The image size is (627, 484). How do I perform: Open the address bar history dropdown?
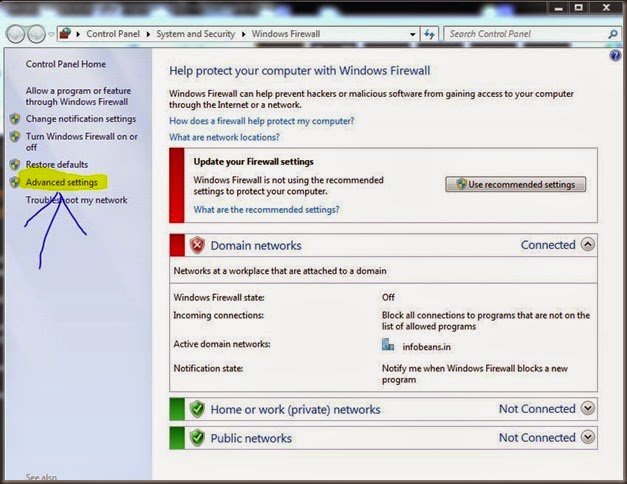coord(413,34)
